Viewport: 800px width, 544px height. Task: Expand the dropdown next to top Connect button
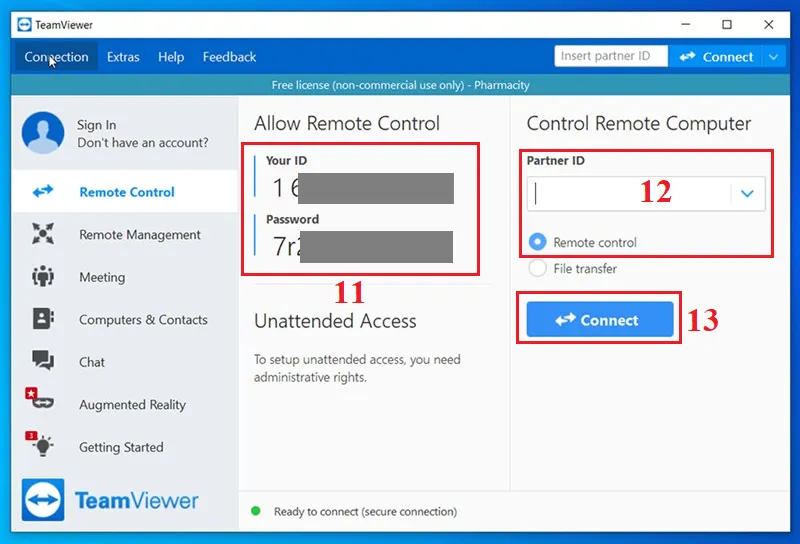tap(774, 57)
